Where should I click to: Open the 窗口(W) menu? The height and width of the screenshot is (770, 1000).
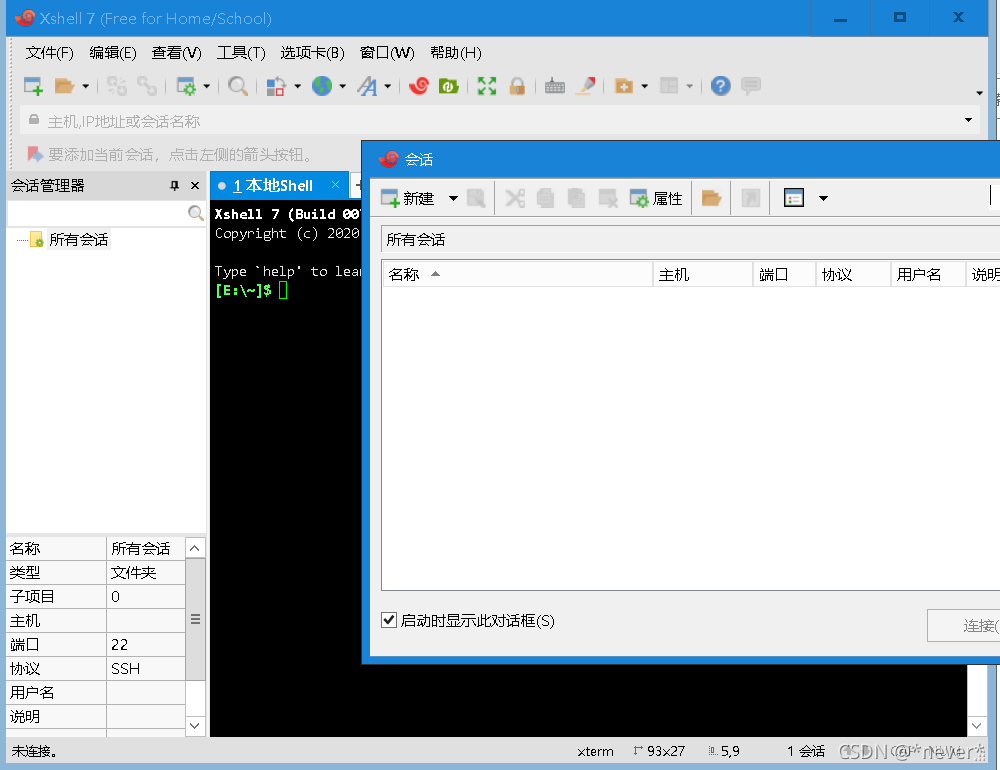pyautogui.click(x=386, y=53)
